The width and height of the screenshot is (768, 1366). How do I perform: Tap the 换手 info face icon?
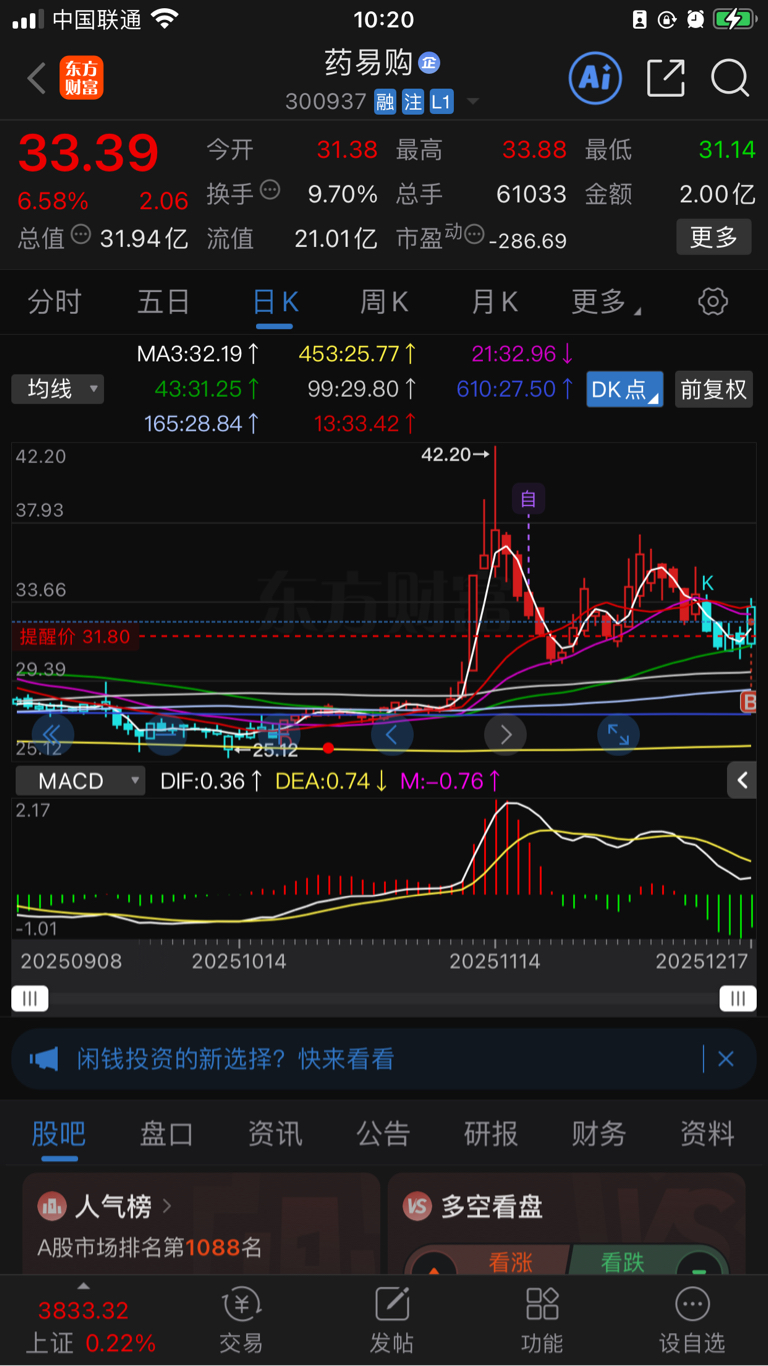[269, 190]
